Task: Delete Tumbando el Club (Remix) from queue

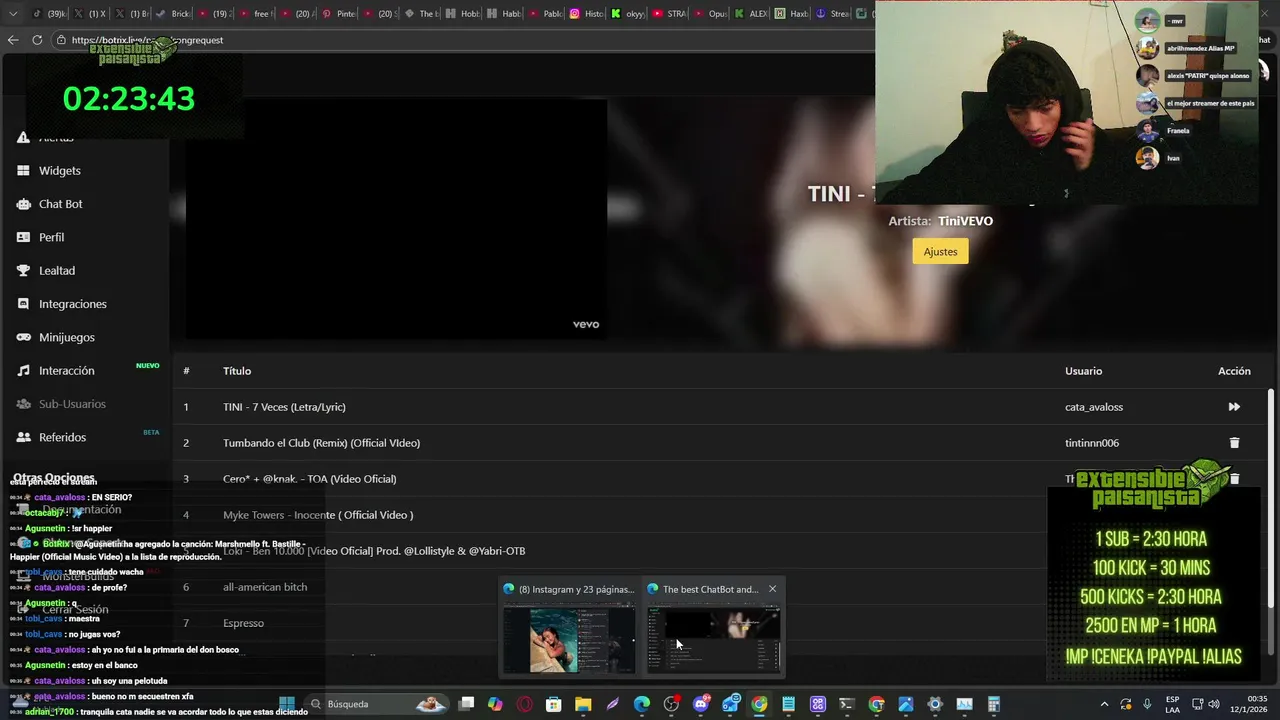Action: [x=1234, y=443]
